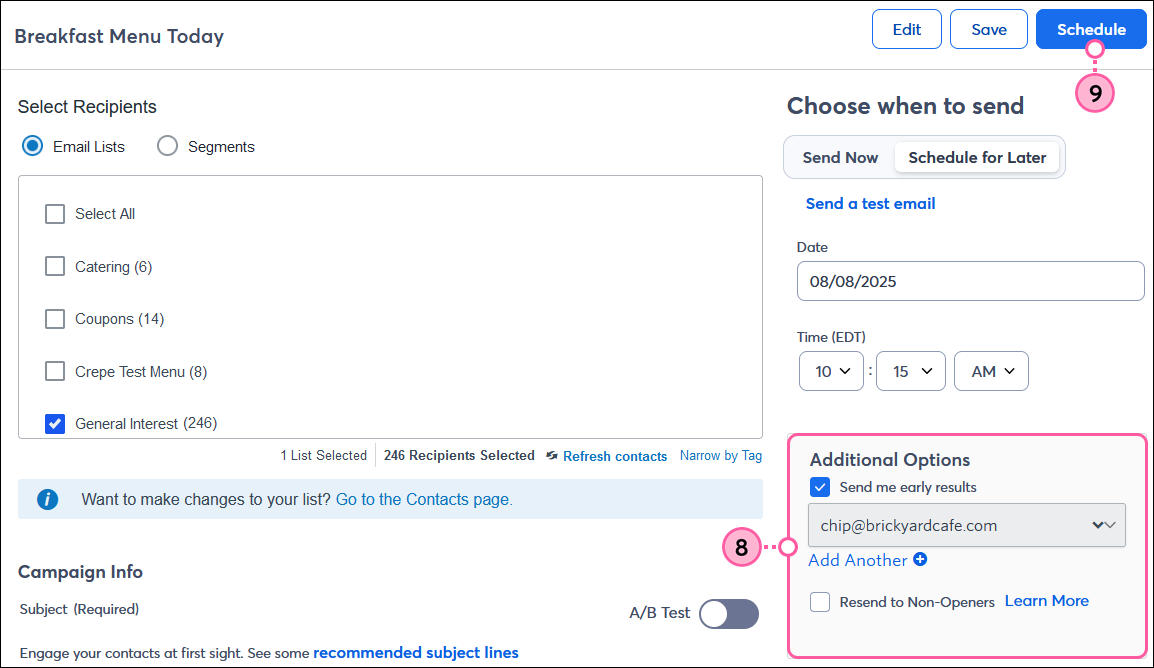This screenshot has height=668, width=1154.
Task: Switch to the Send Now tab
Action: [840, 157]
